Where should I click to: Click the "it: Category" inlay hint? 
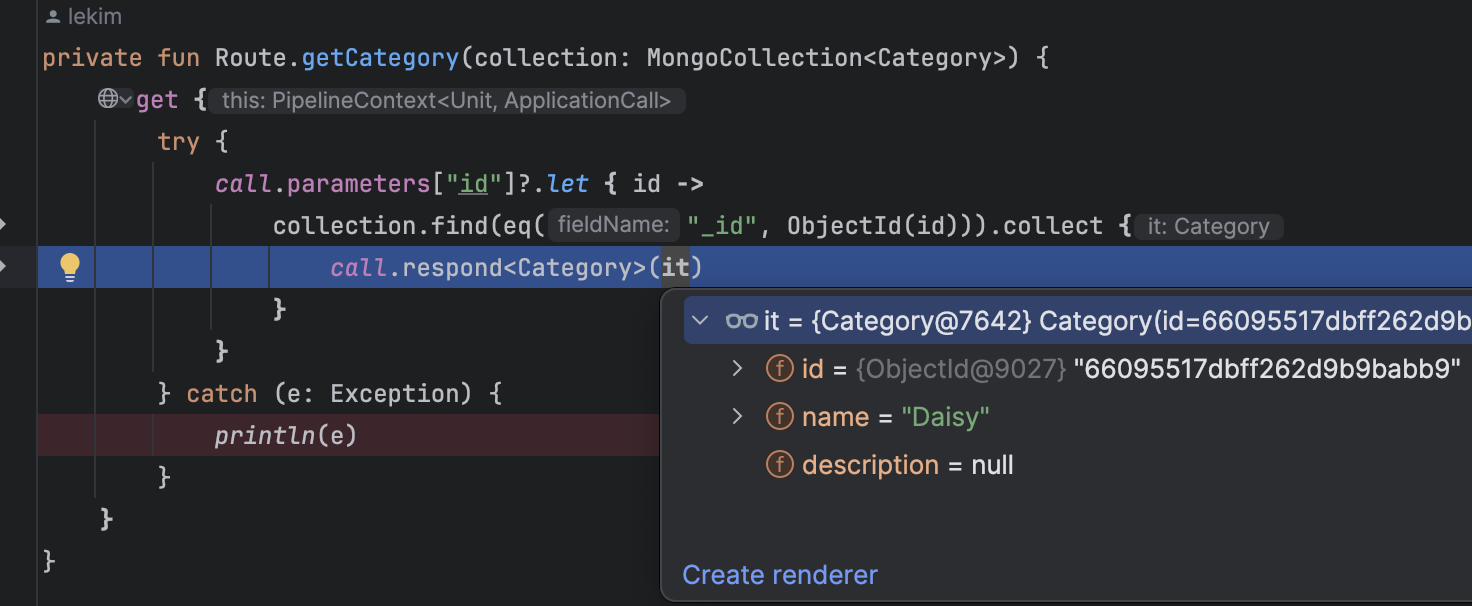tap(1208, 227)
